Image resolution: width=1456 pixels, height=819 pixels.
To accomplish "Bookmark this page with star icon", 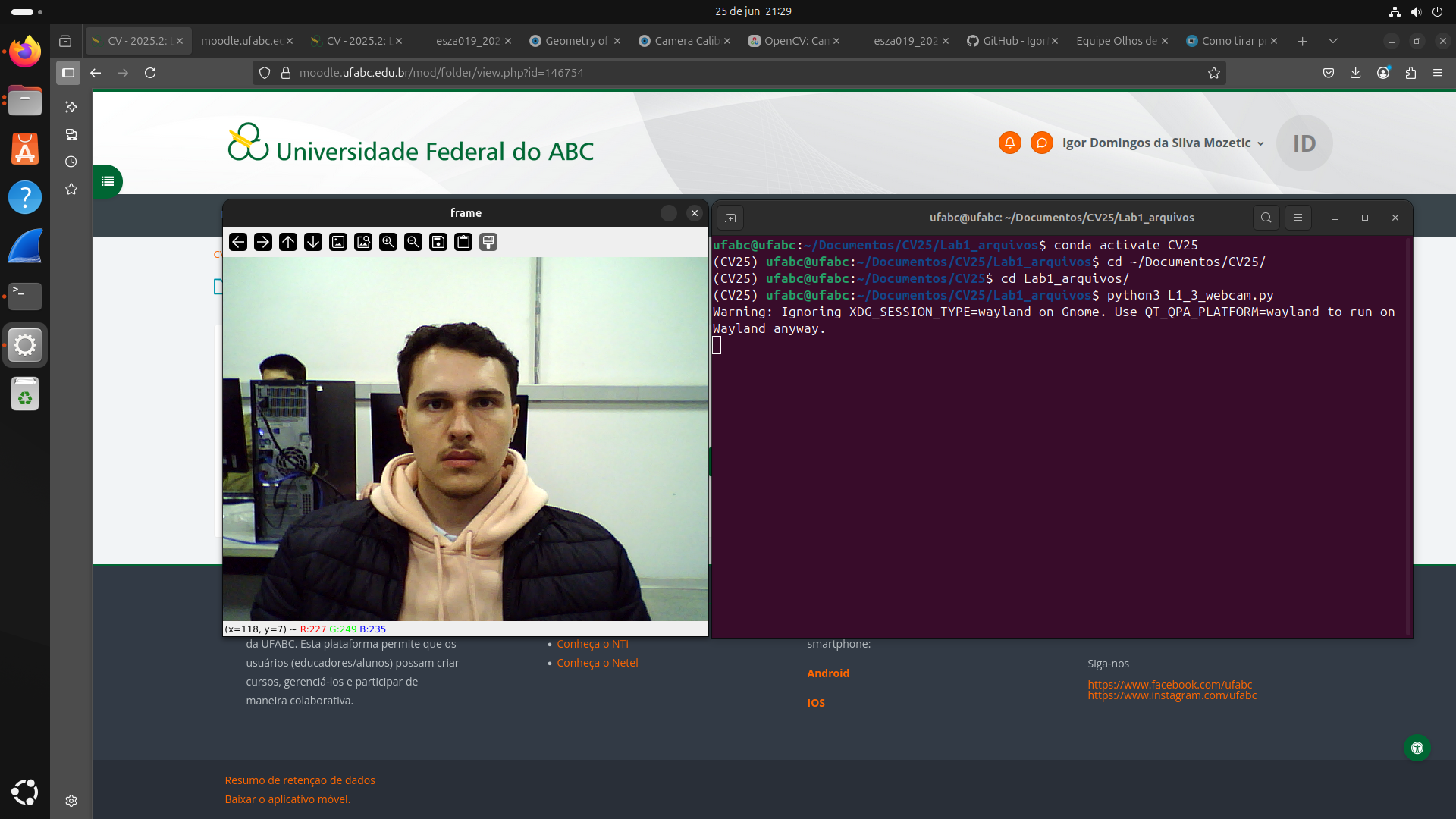I will click(1214, 73).
